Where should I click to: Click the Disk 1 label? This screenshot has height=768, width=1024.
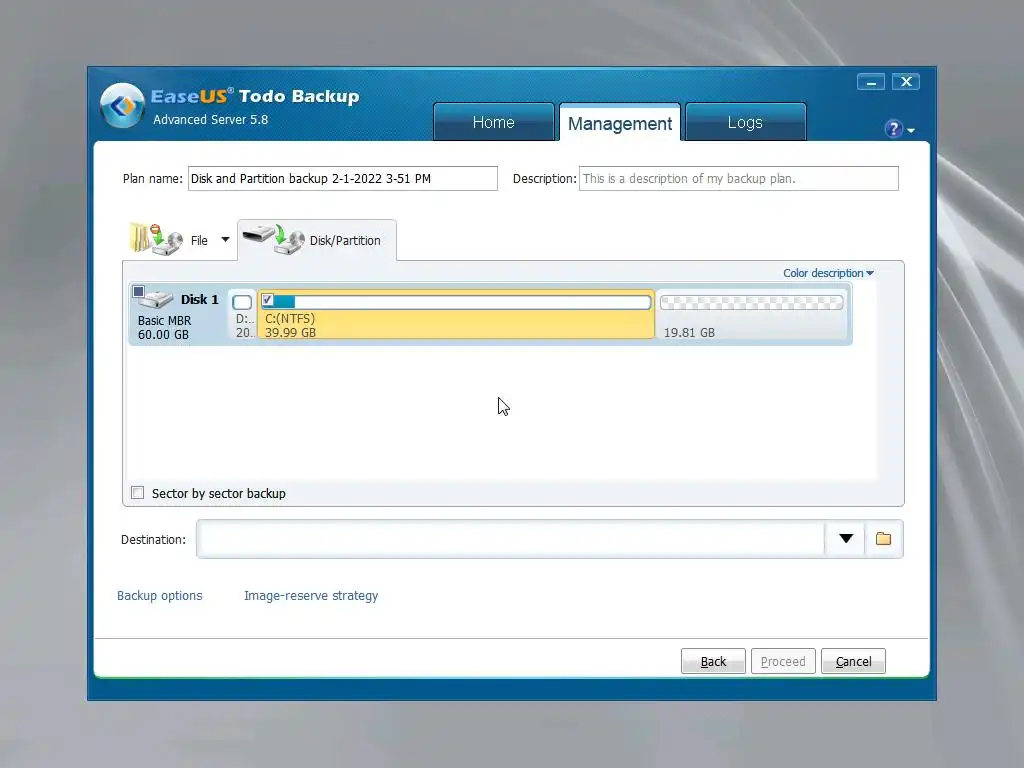(199, 299)
